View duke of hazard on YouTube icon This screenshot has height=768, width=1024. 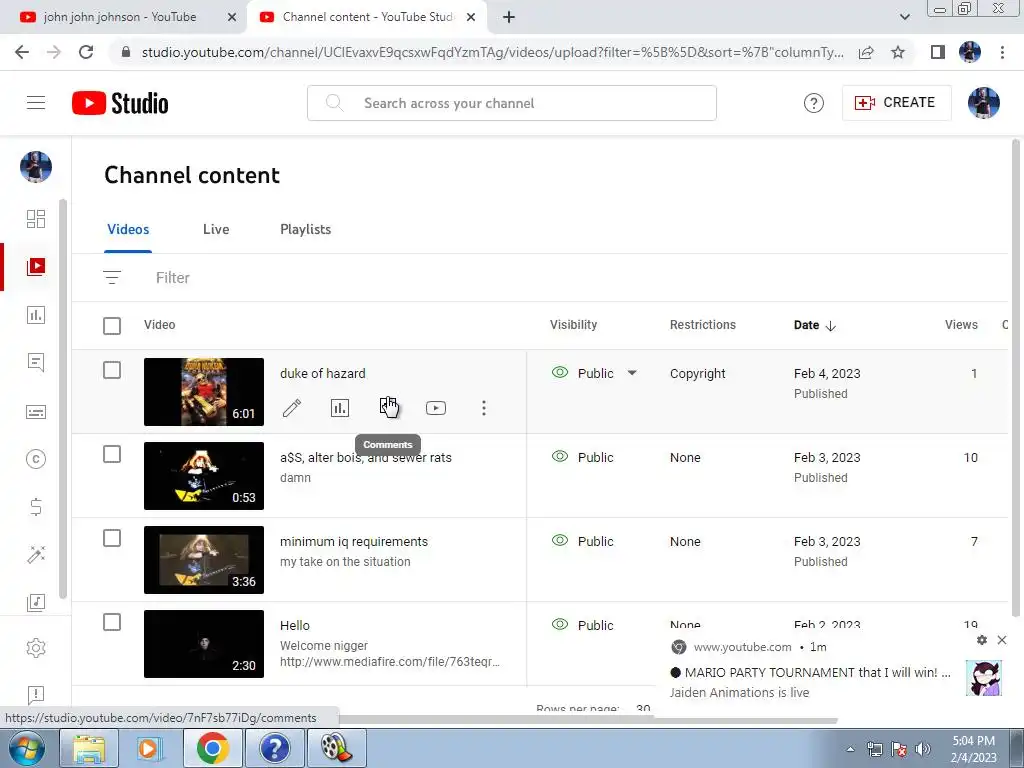pyautogui.click(x=436, y=408)
